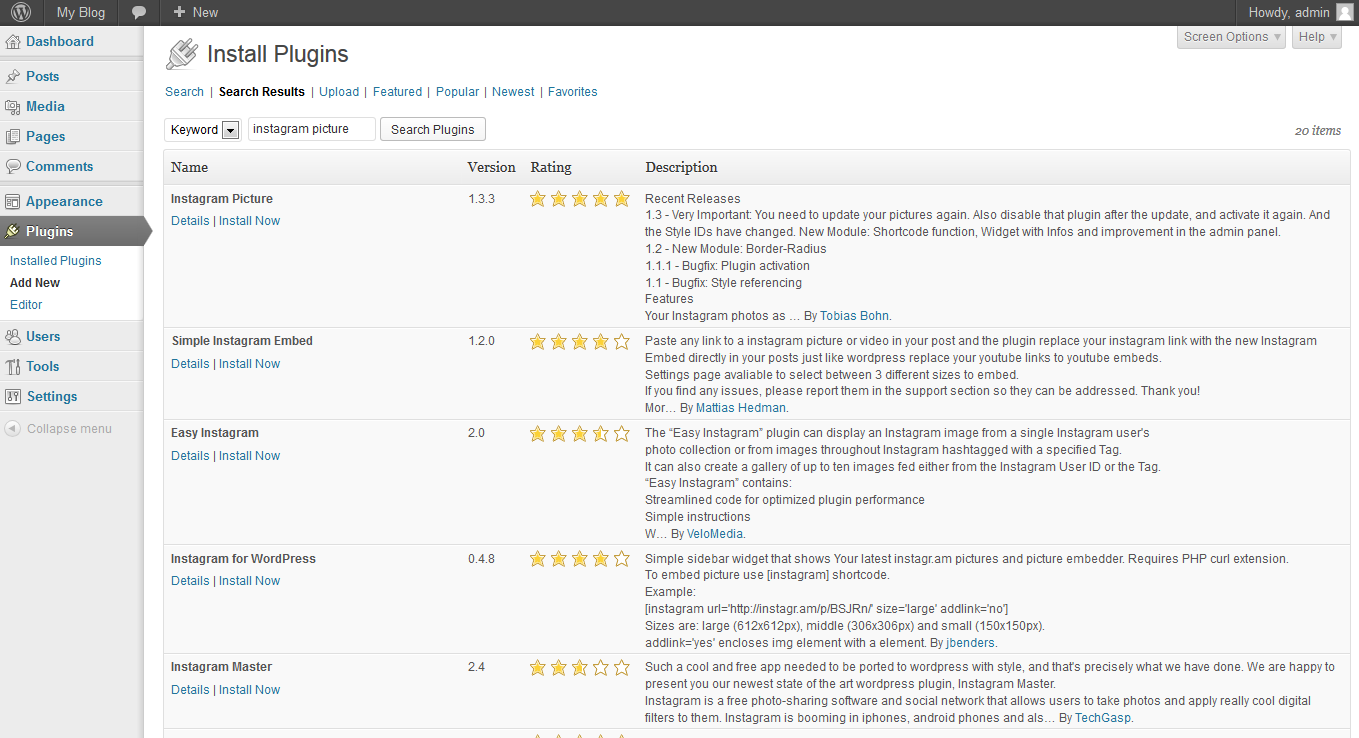Open the comments bubble icon in toolbar
Viewport: 1359px width, 738px height.
pos(139,13)
